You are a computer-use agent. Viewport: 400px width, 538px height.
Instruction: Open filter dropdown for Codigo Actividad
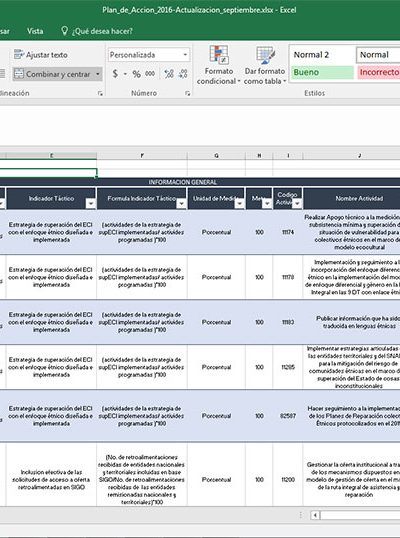(x=297, y=204)
